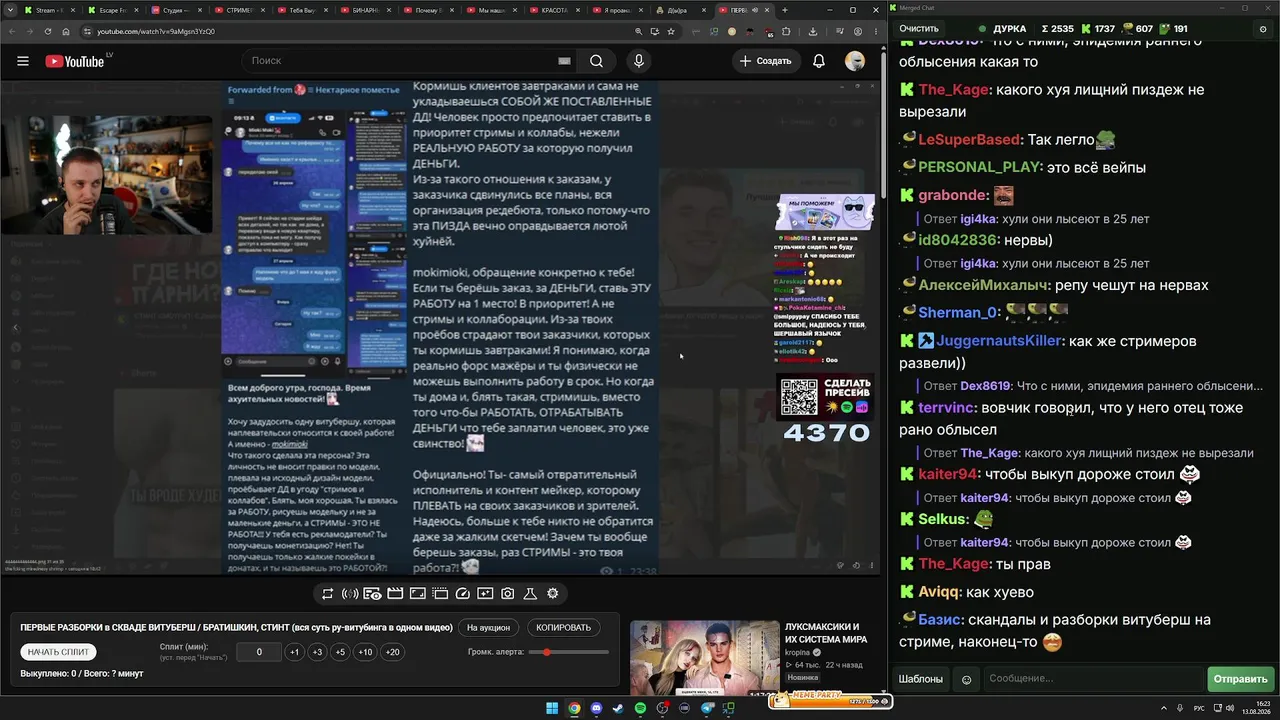Click 'Очистить' in Merged Chat
Image resolution: width=1280 pixels, height=720 pixels.
(x=919, y=29)
